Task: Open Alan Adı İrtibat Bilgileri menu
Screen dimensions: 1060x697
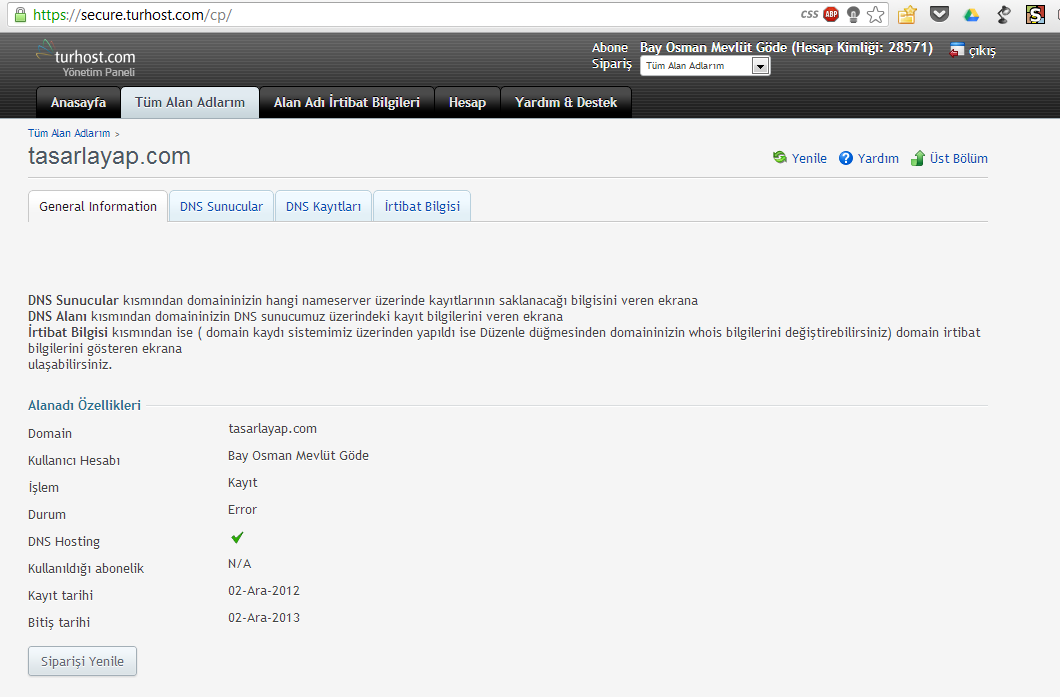Action: pos(347,102)
